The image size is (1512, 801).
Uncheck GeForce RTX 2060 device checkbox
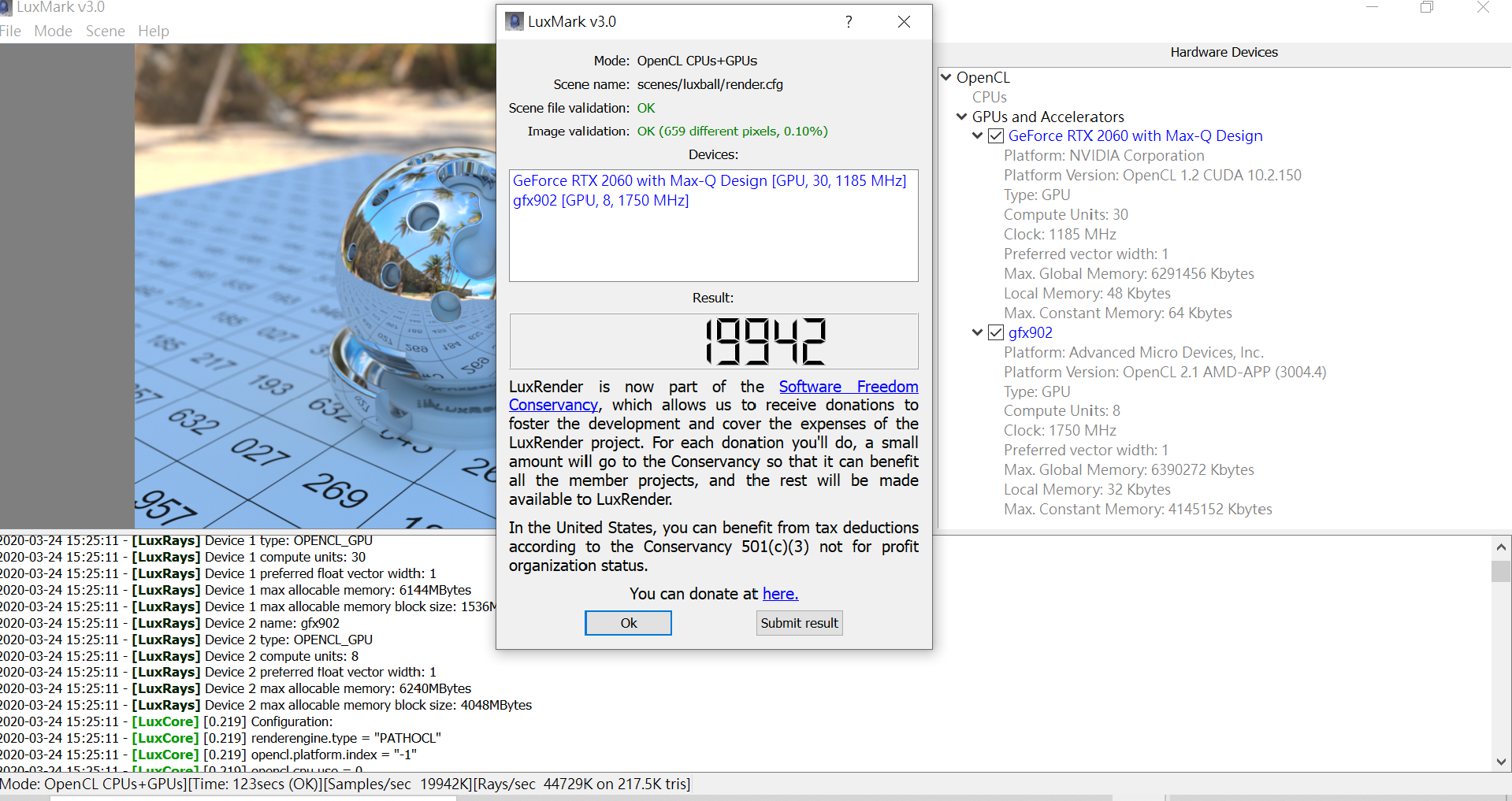(x=996, y=136)
